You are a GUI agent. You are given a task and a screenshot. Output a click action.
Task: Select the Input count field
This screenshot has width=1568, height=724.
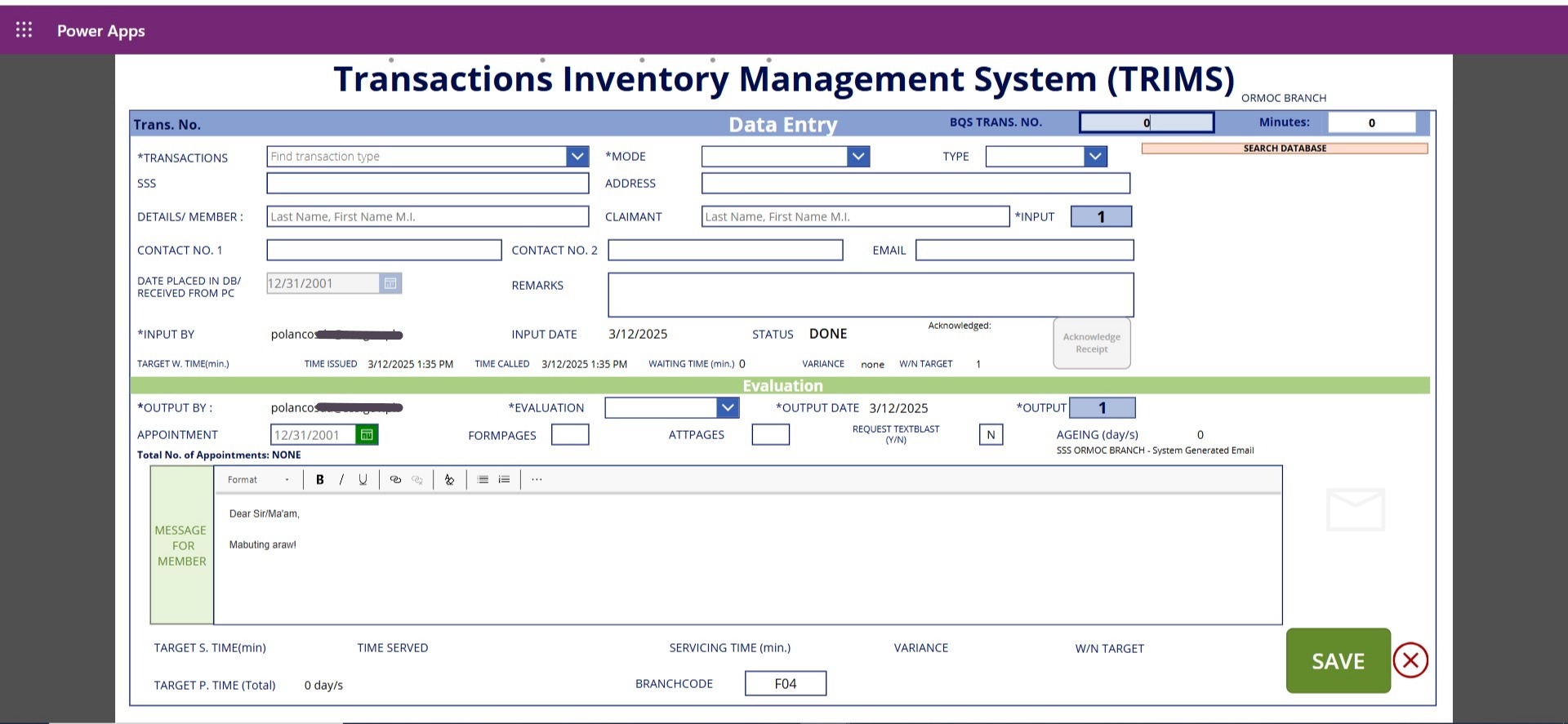[1101, 216]
